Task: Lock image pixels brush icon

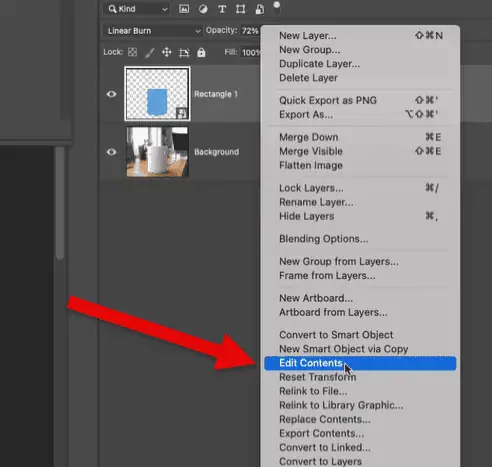Action: pos(150,53)
